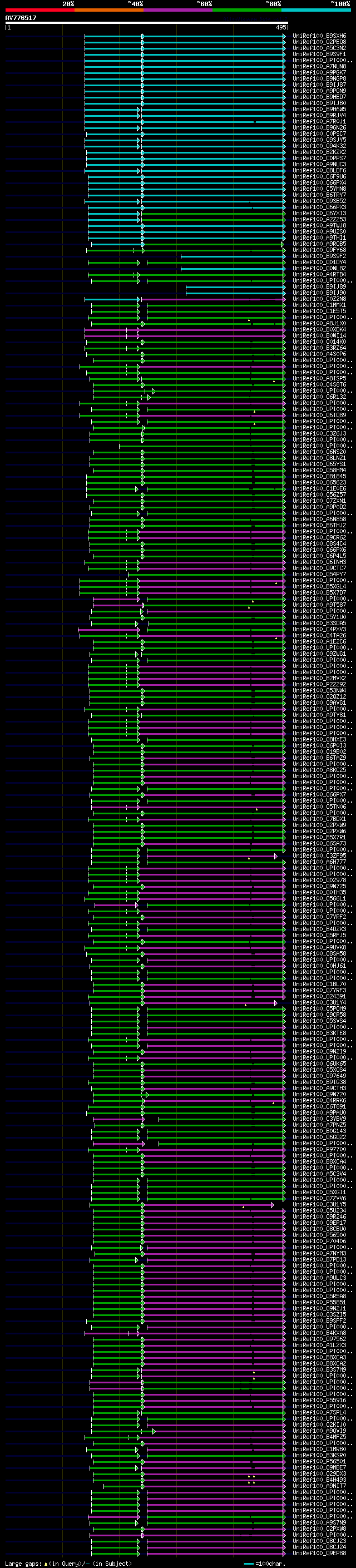This screenshot has height=1568, width=356.
Task: Select hit UniRef100_C5YMN8
Action: [x=319, y=189]
